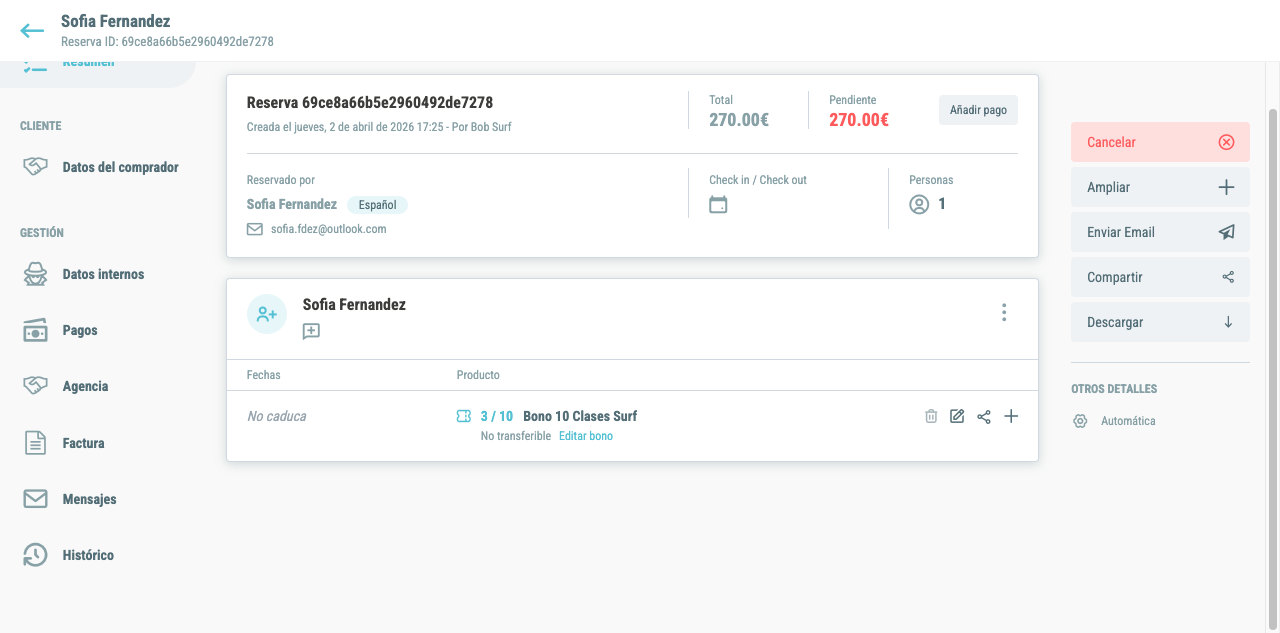
Task: Delete the Bono 10 Clases Surf product
Action: pos(931,416)
